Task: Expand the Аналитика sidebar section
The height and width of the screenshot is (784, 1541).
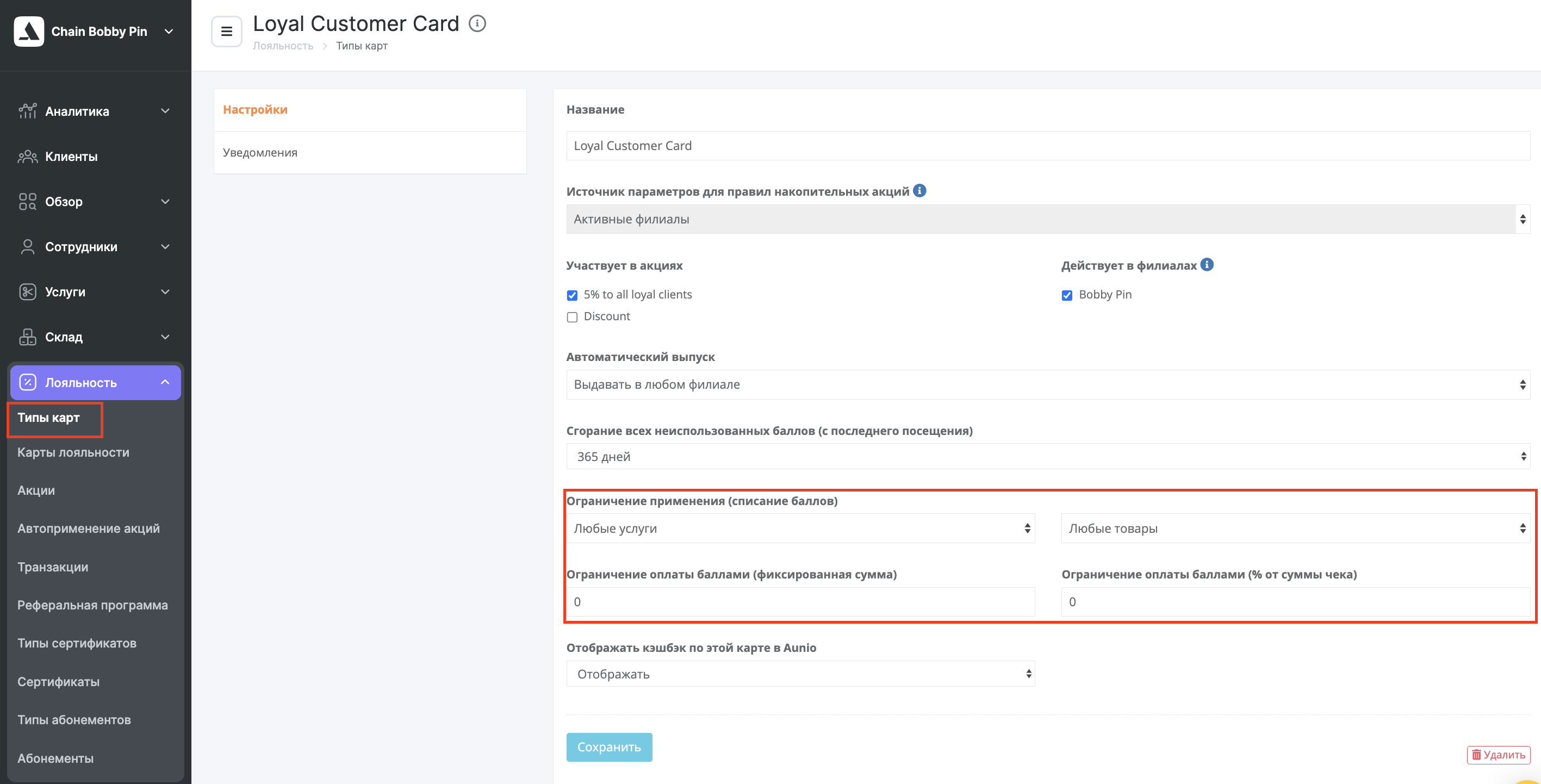Action: [166, 111]
